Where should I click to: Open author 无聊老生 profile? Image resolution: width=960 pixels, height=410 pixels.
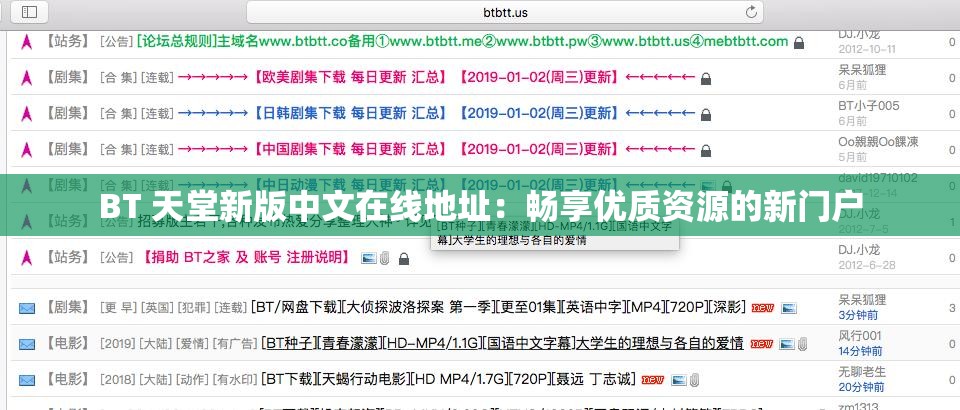(862, 371)
